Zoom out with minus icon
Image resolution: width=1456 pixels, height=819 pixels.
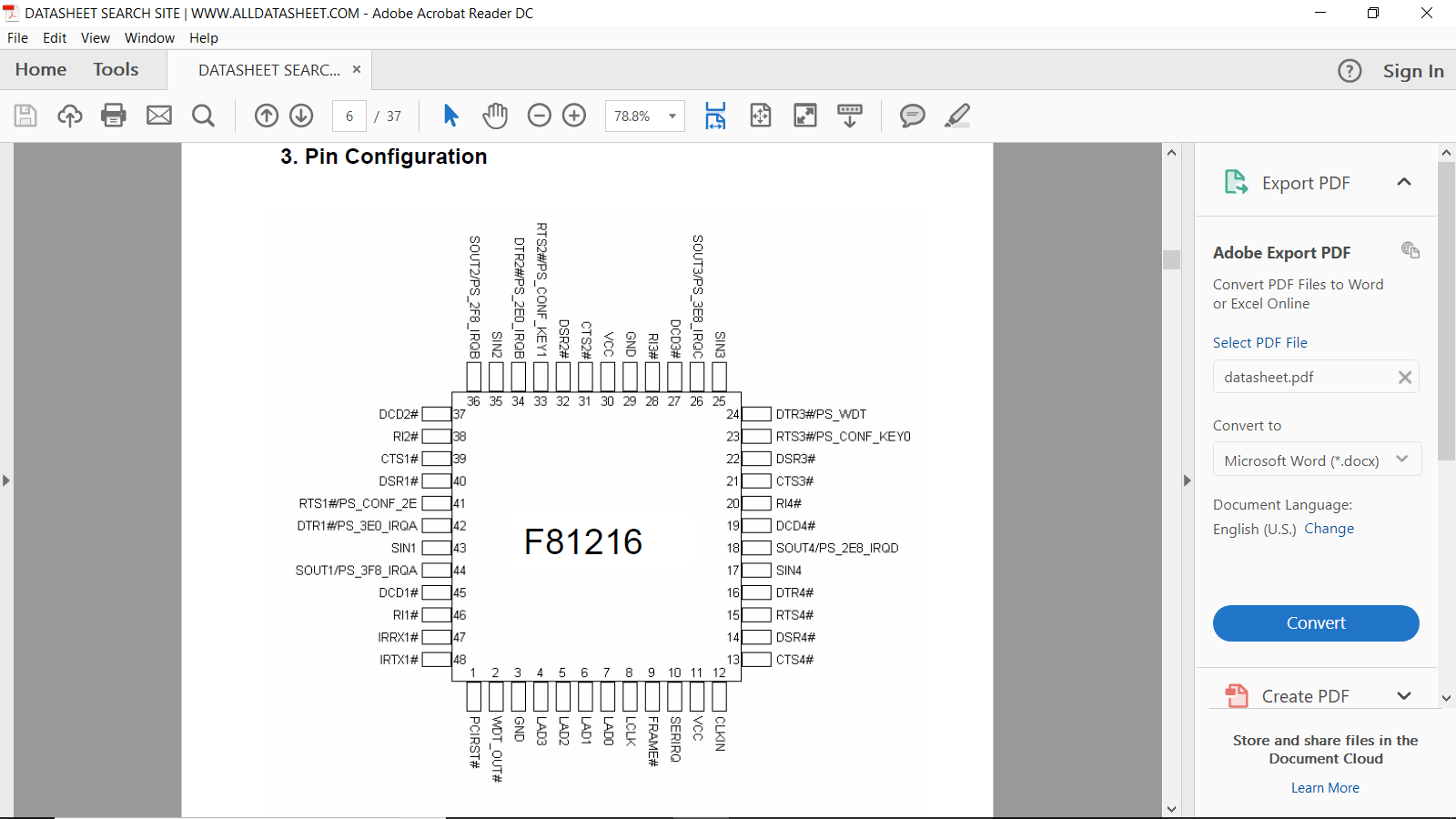(540, 116)
